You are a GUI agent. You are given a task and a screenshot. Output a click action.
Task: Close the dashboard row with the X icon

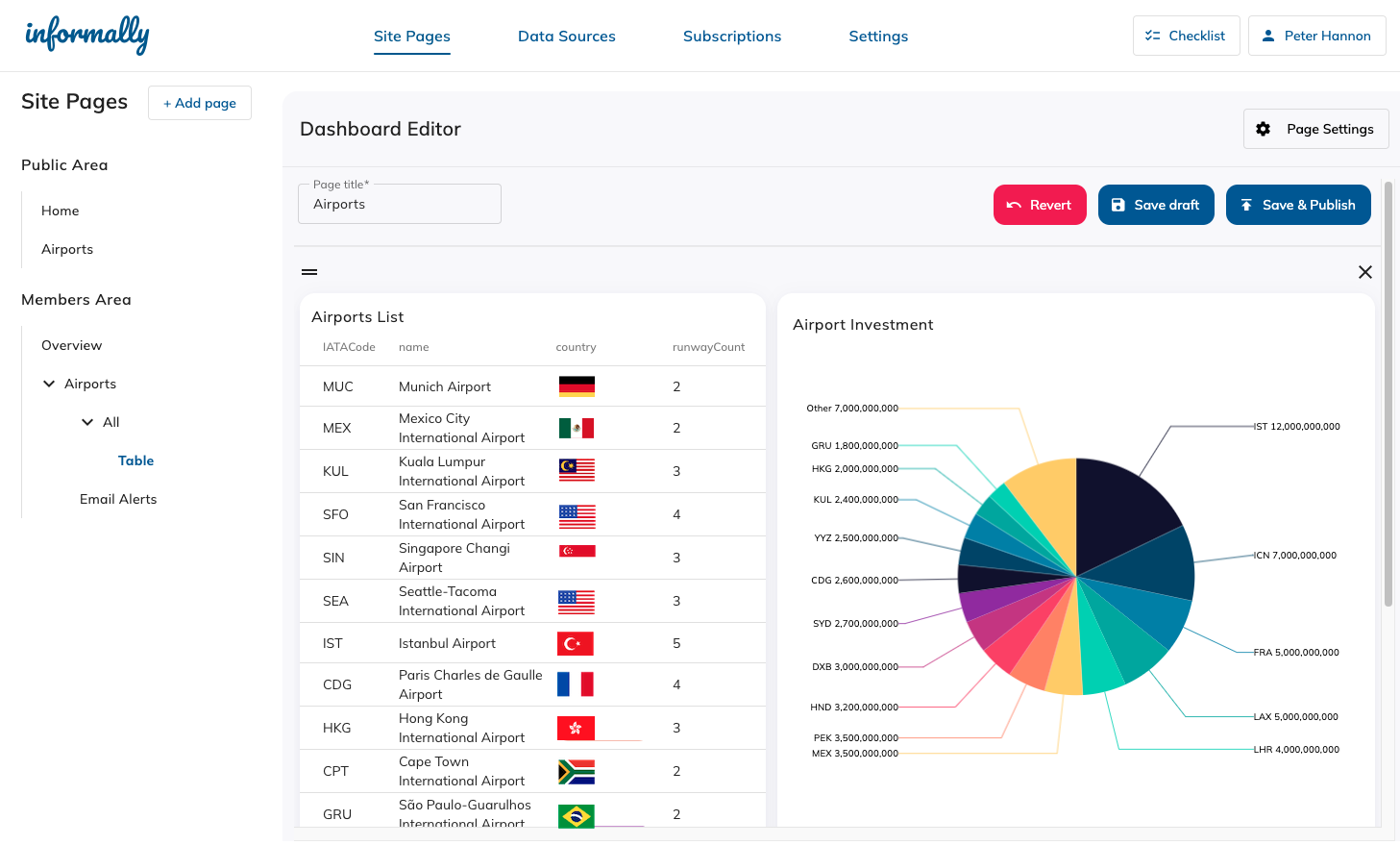click(1364, 272)
